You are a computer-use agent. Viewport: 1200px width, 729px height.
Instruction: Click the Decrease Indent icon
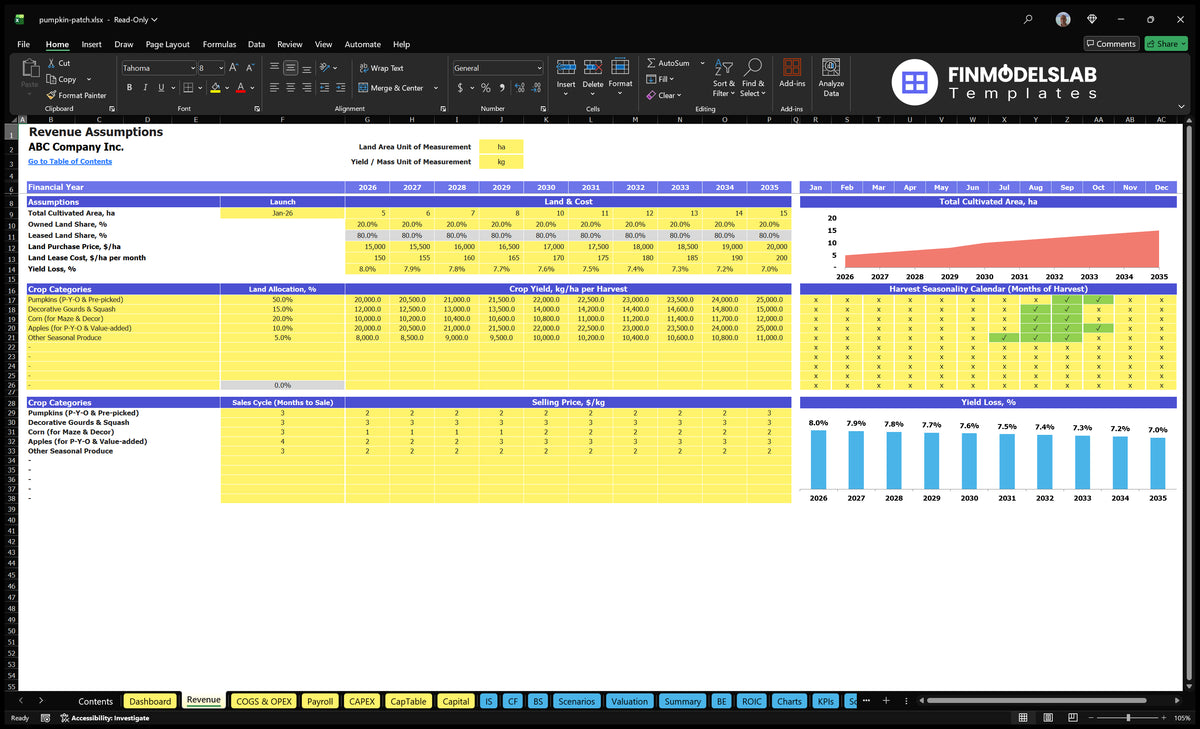pyautogui.click(x=326, y=88)
